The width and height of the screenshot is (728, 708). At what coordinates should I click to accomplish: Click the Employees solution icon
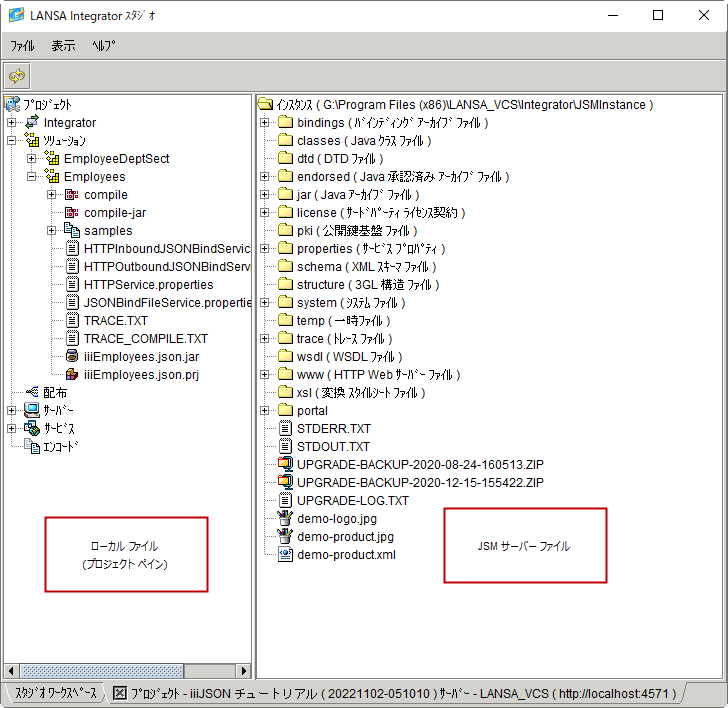point(52,176)
